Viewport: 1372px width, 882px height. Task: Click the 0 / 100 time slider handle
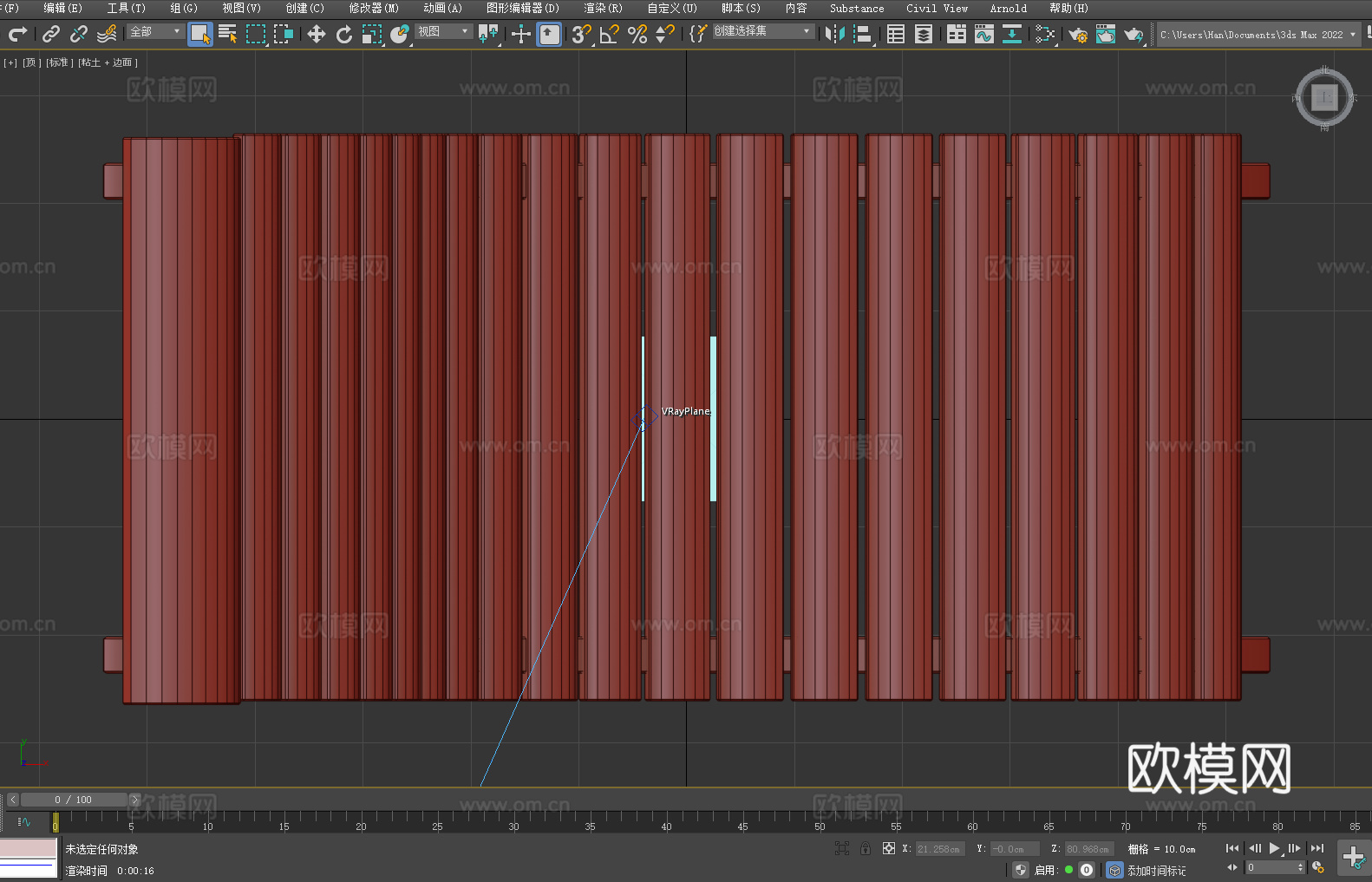[x=74, y=800]
